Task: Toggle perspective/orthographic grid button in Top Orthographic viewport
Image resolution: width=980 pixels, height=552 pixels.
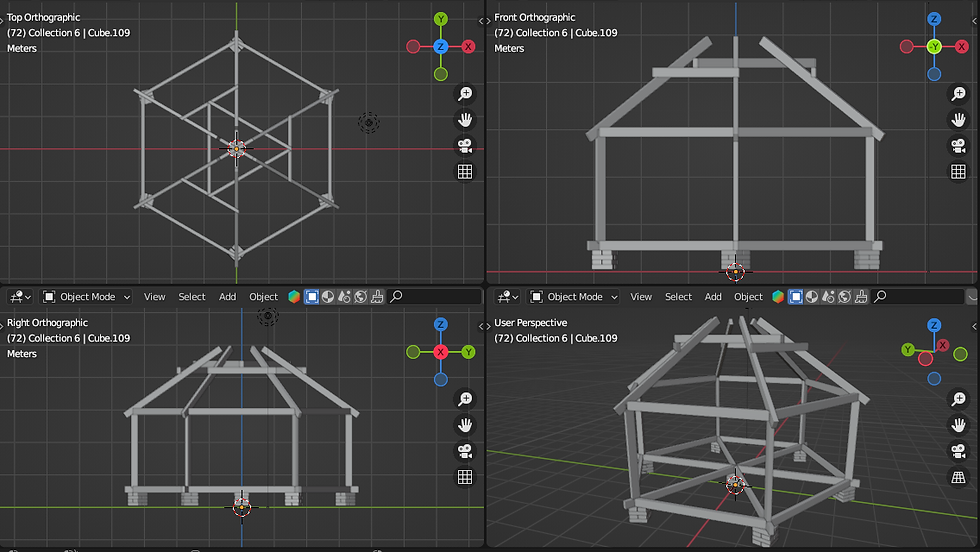Action: click(465, 172)
